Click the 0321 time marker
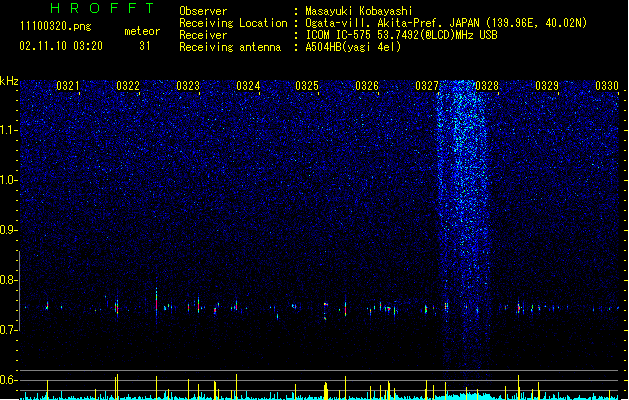This screenshot has height=400, width=629. tap(68, 86)
